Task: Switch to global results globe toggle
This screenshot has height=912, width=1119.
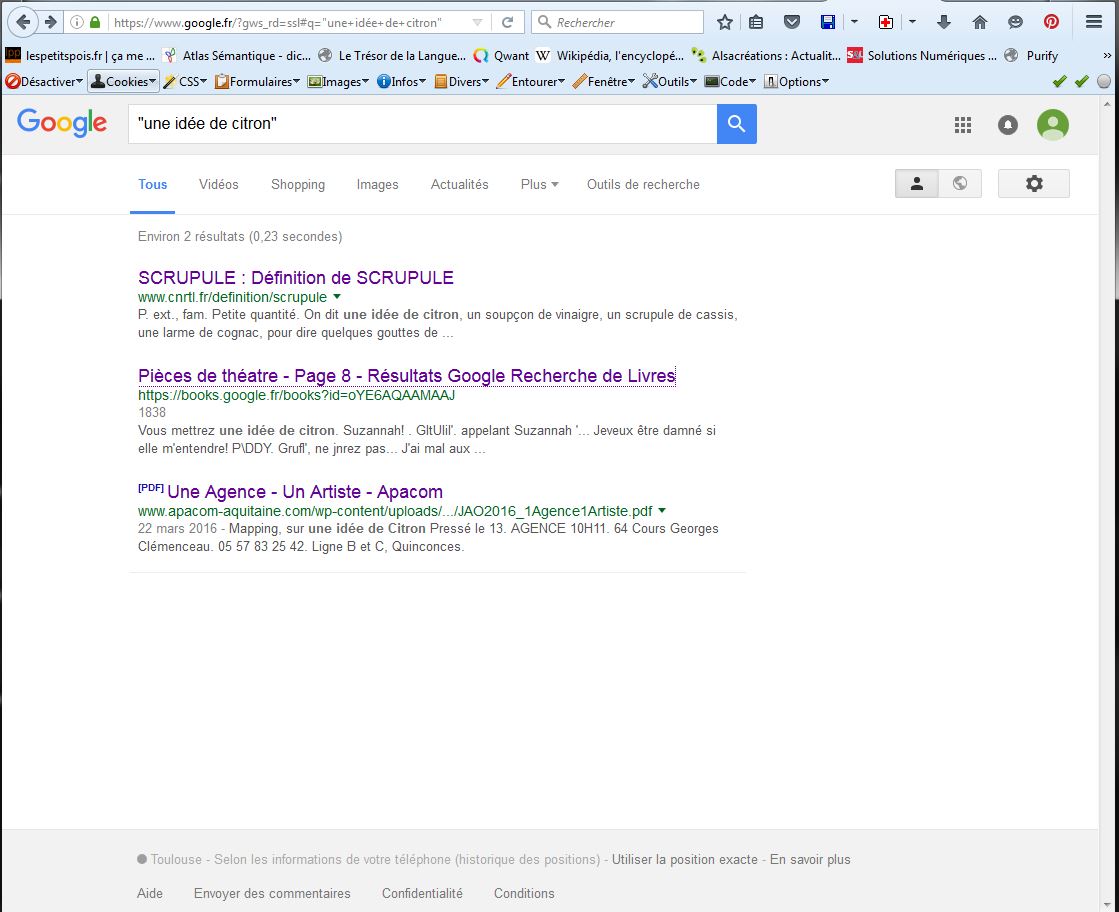Action: 960,184
